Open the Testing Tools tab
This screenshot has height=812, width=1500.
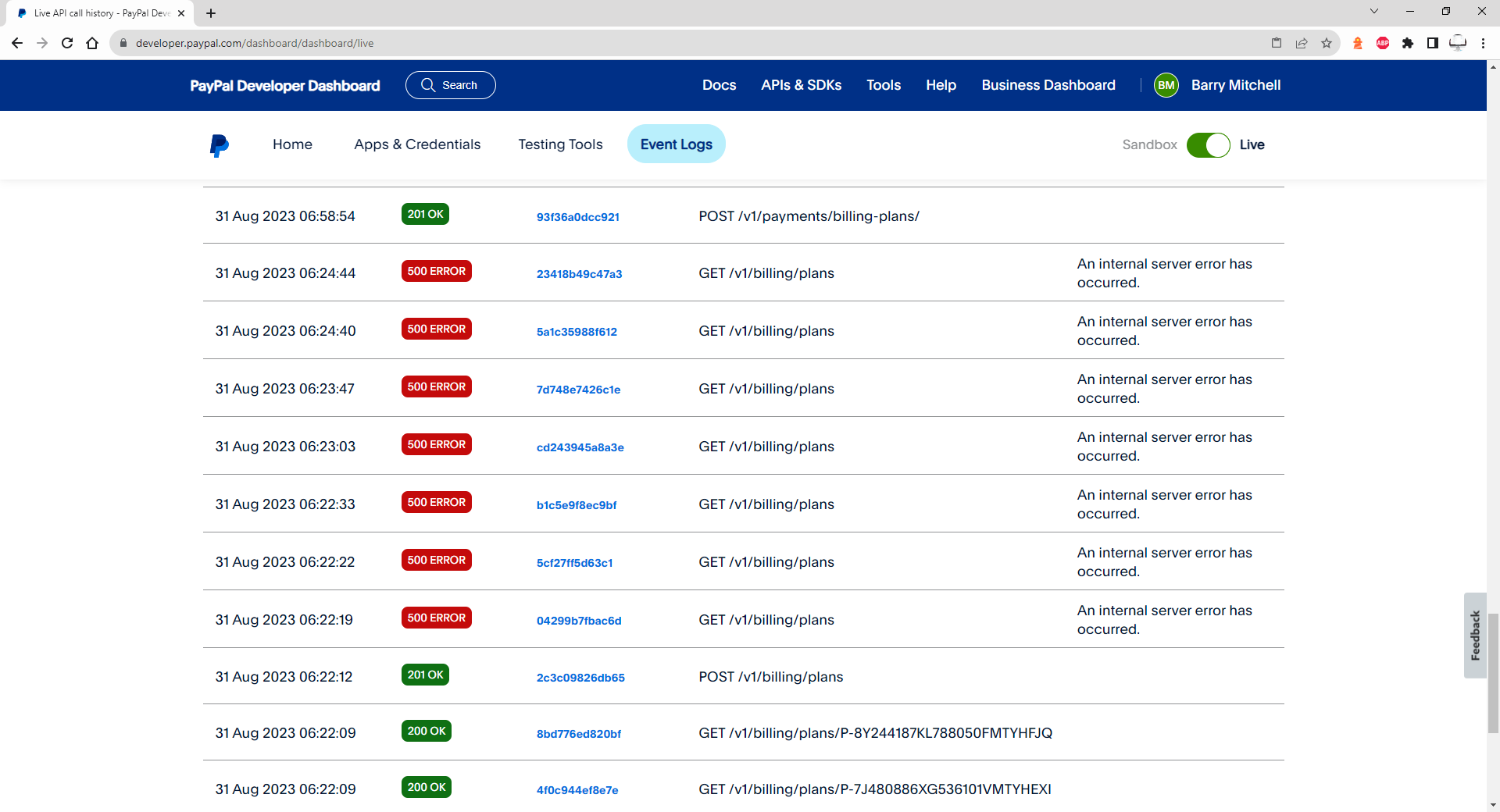pos(560,144)
